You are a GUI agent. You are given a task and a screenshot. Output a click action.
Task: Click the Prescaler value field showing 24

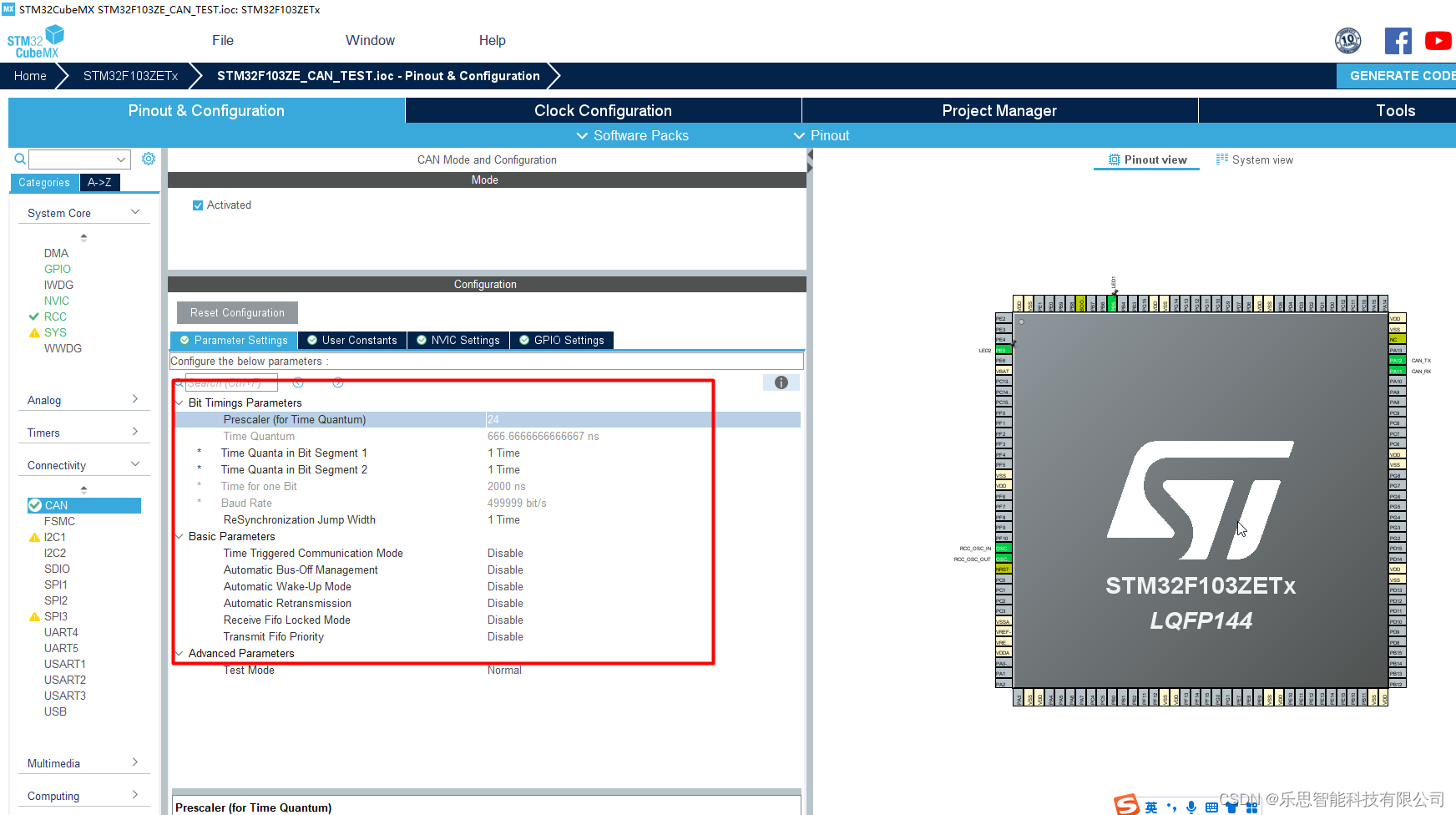[x=643, y=419]
